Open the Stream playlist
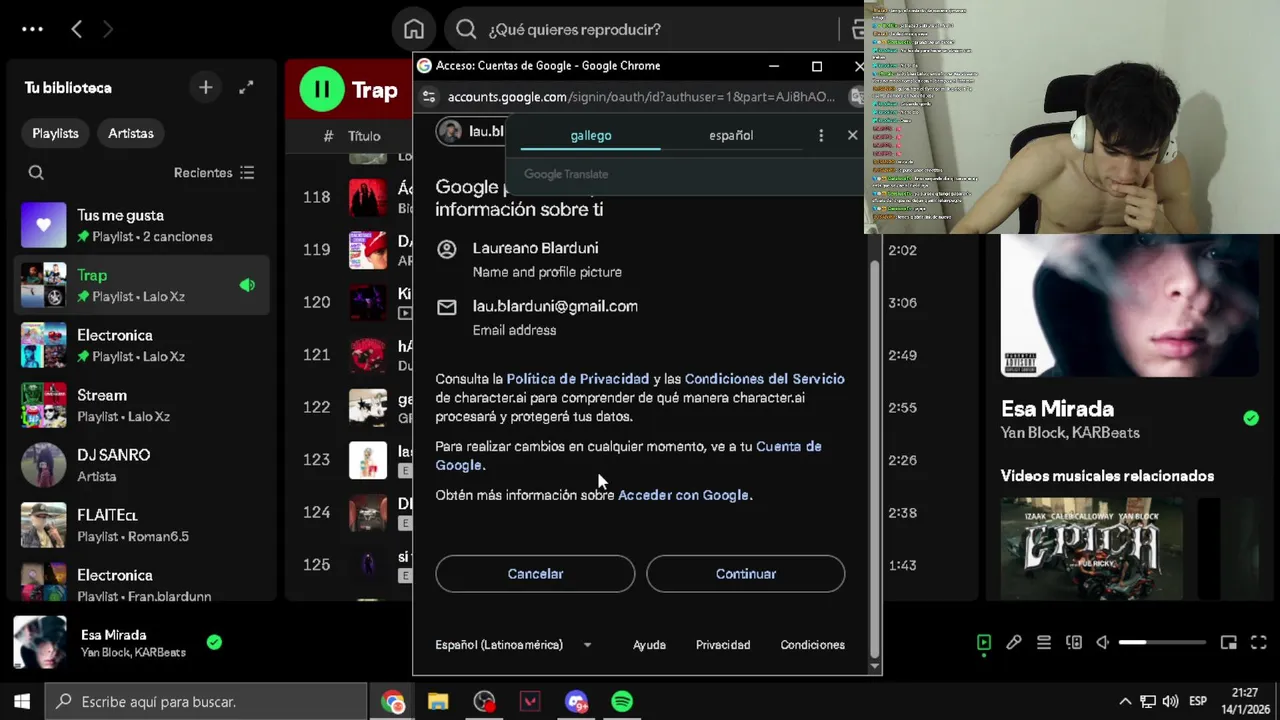Screen dimensions: 1280x720 point(142,405)
